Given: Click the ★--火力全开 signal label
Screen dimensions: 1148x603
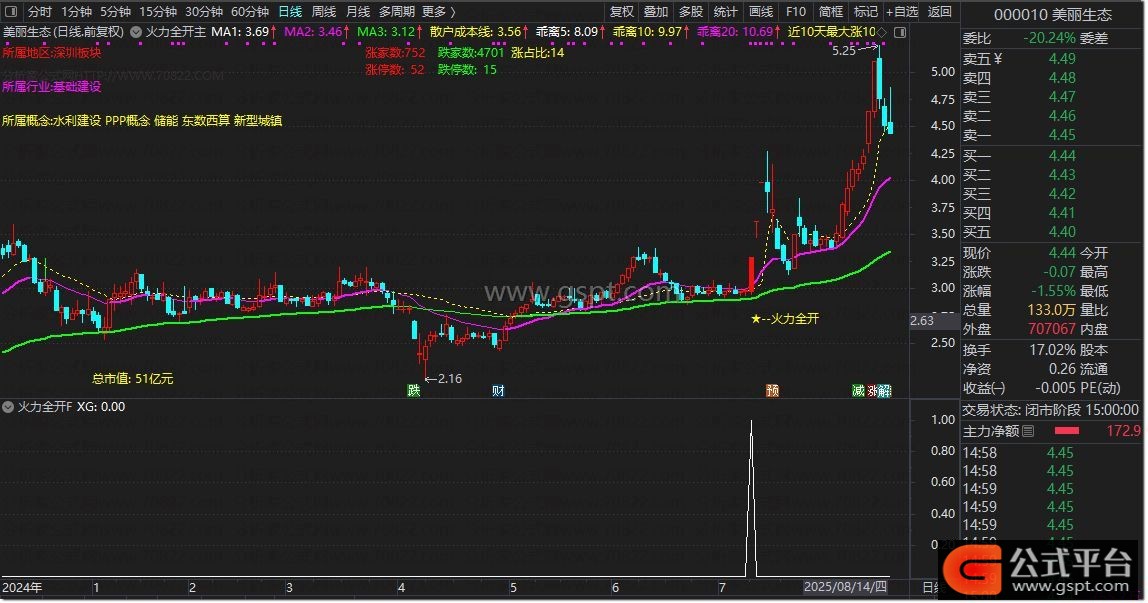Looking at the screenshot, I should pos(785,319).
